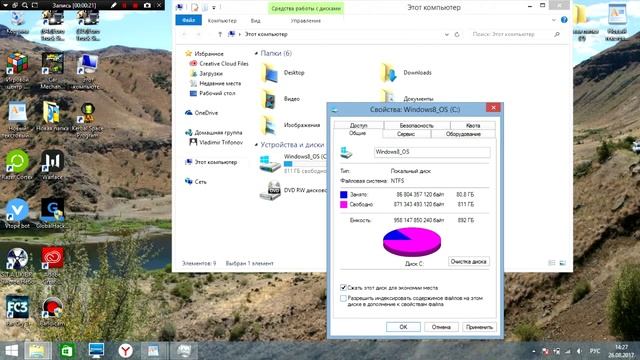Click the Explorer help question icon
The image size is (640, 360).
[x=564, y=20]
